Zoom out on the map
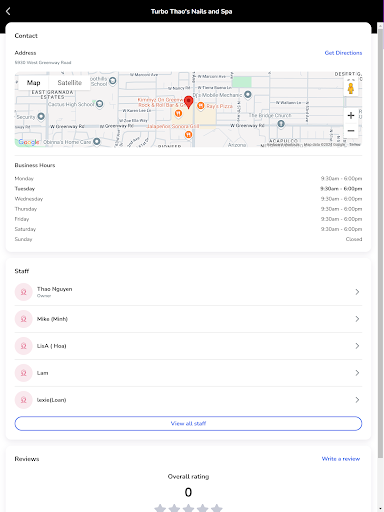The width and height of the screenshot is (384, 512). 351,130
